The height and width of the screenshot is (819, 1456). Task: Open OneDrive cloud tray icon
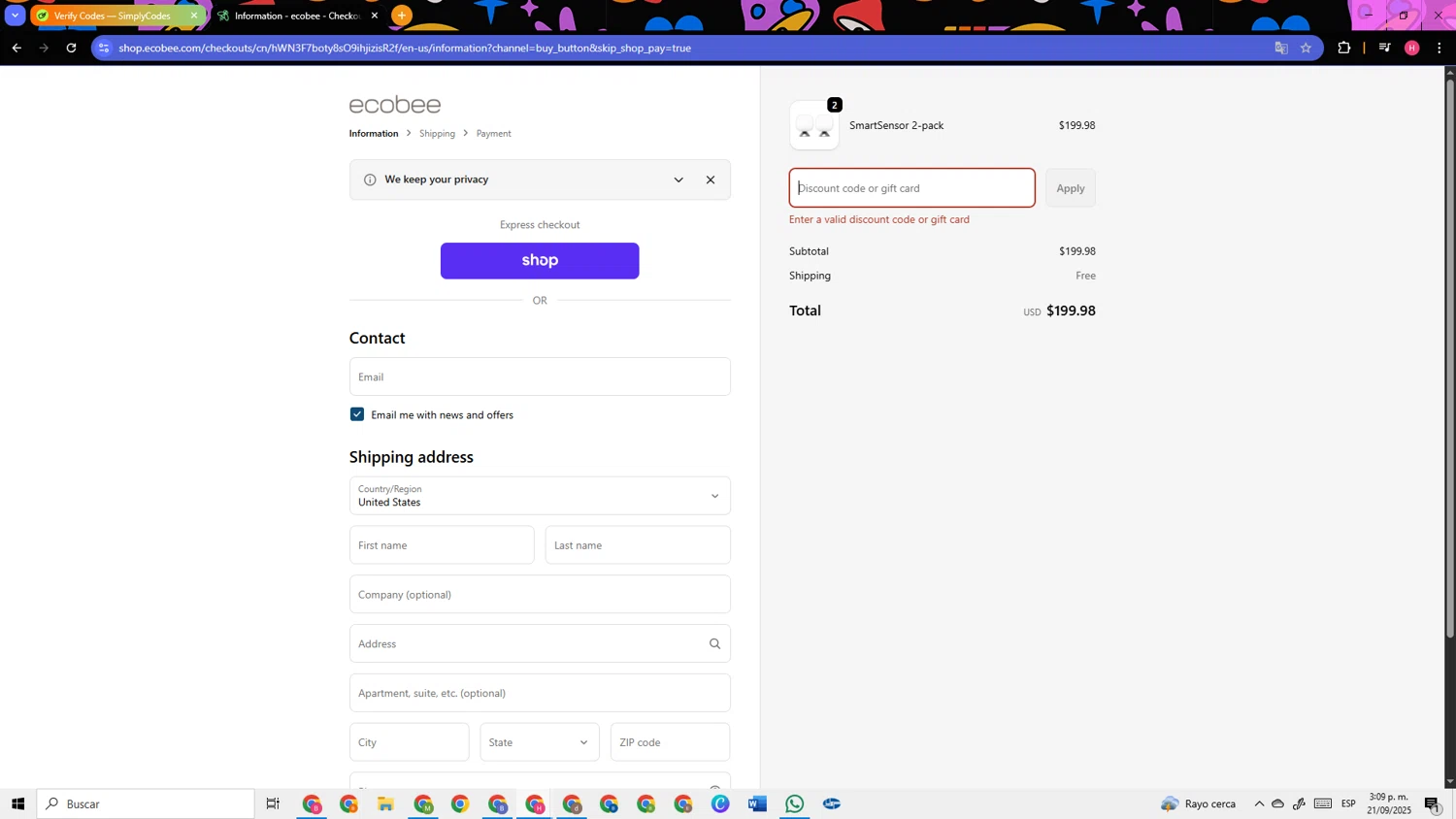point(1278,803)
